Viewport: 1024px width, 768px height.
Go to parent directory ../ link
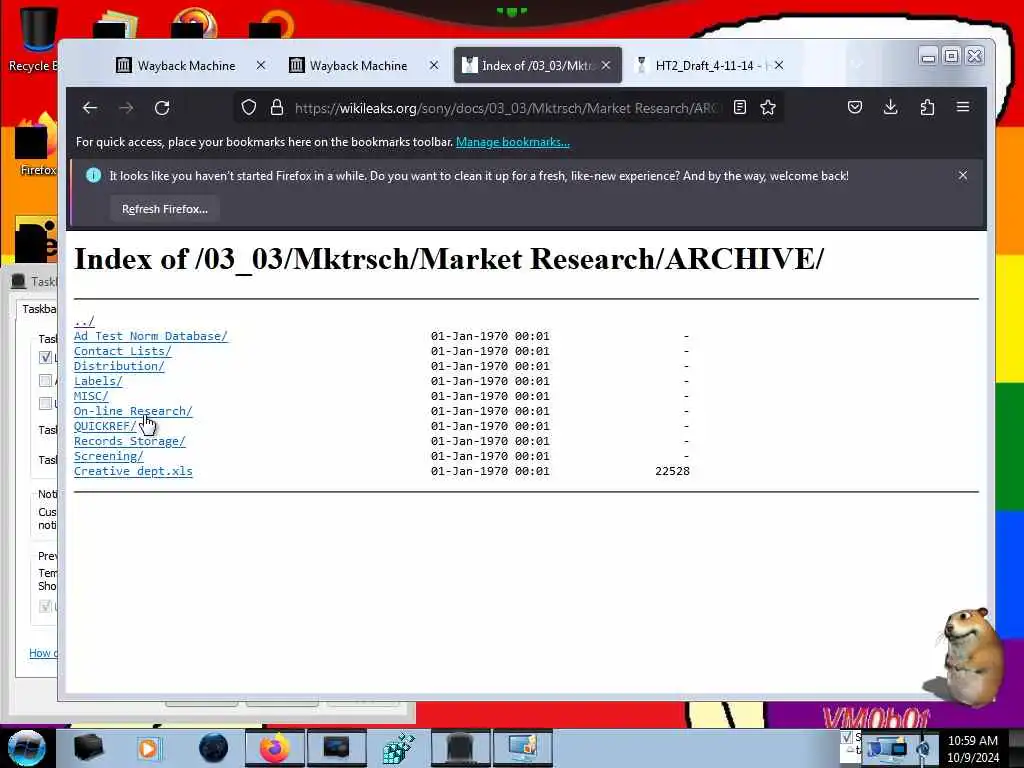(x=84, y=321)
